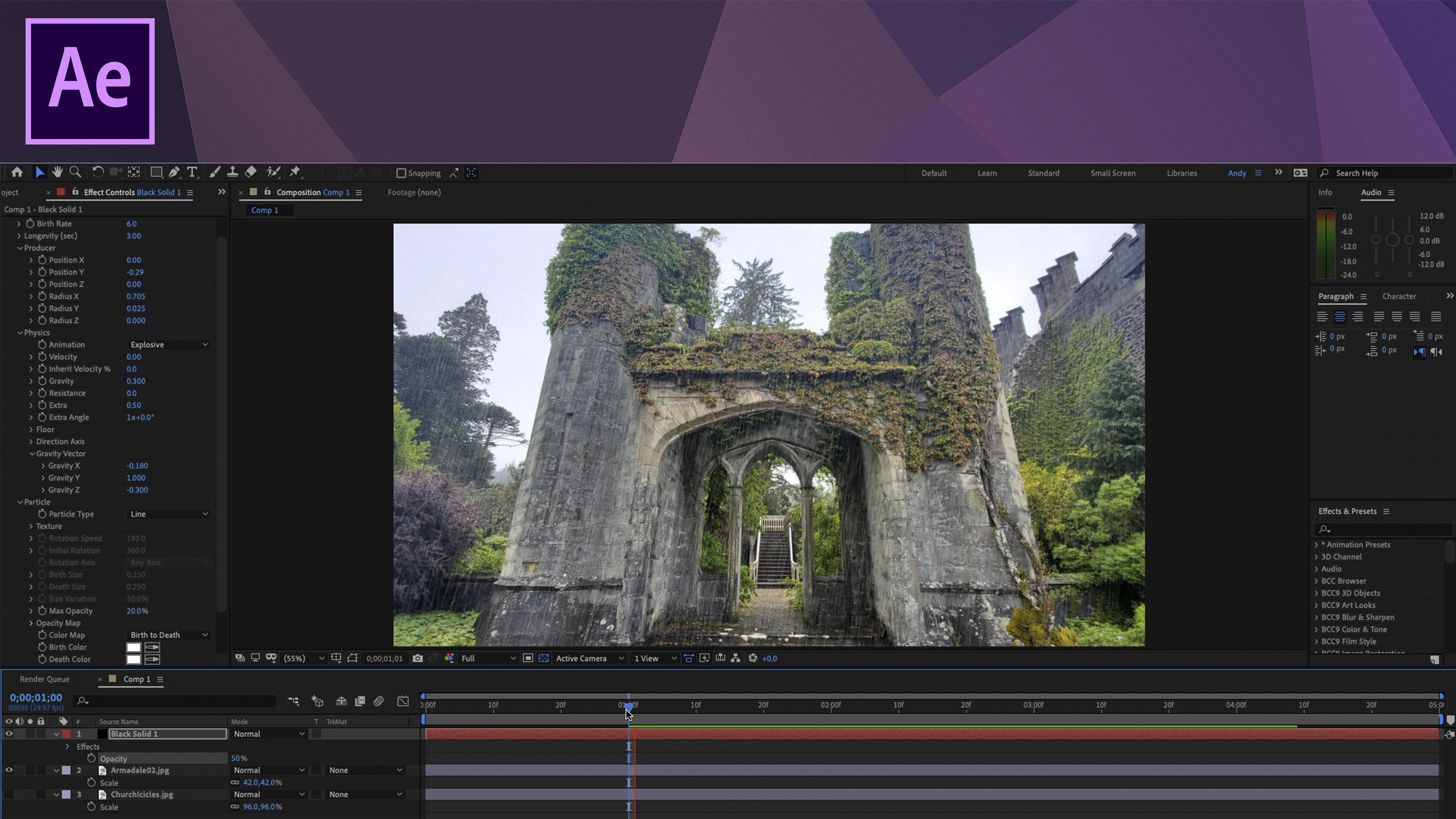Open the Render Queue tab

click(44, 679)
